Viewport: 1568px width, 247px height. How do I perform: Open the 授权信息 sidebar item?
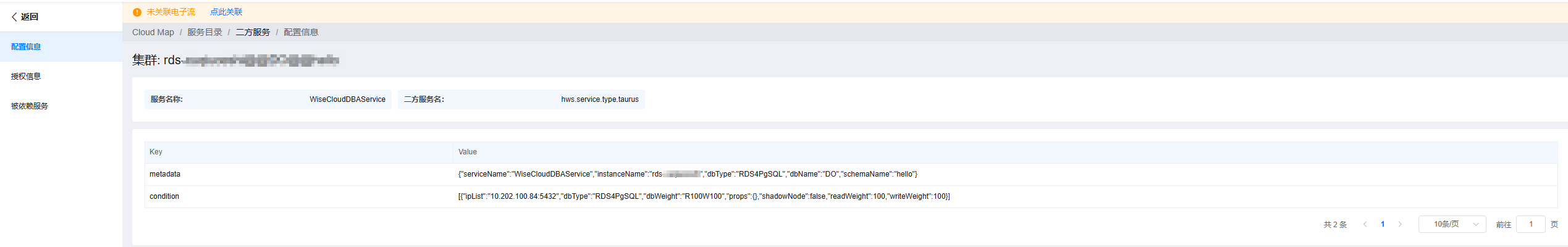coord(26,77)
